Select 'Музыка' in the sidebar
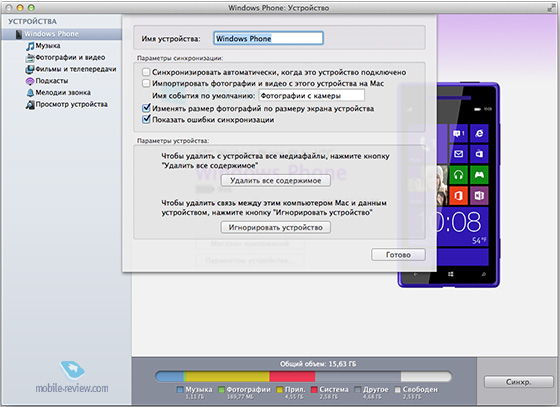560x407 pixels. [x=48, y=46]
